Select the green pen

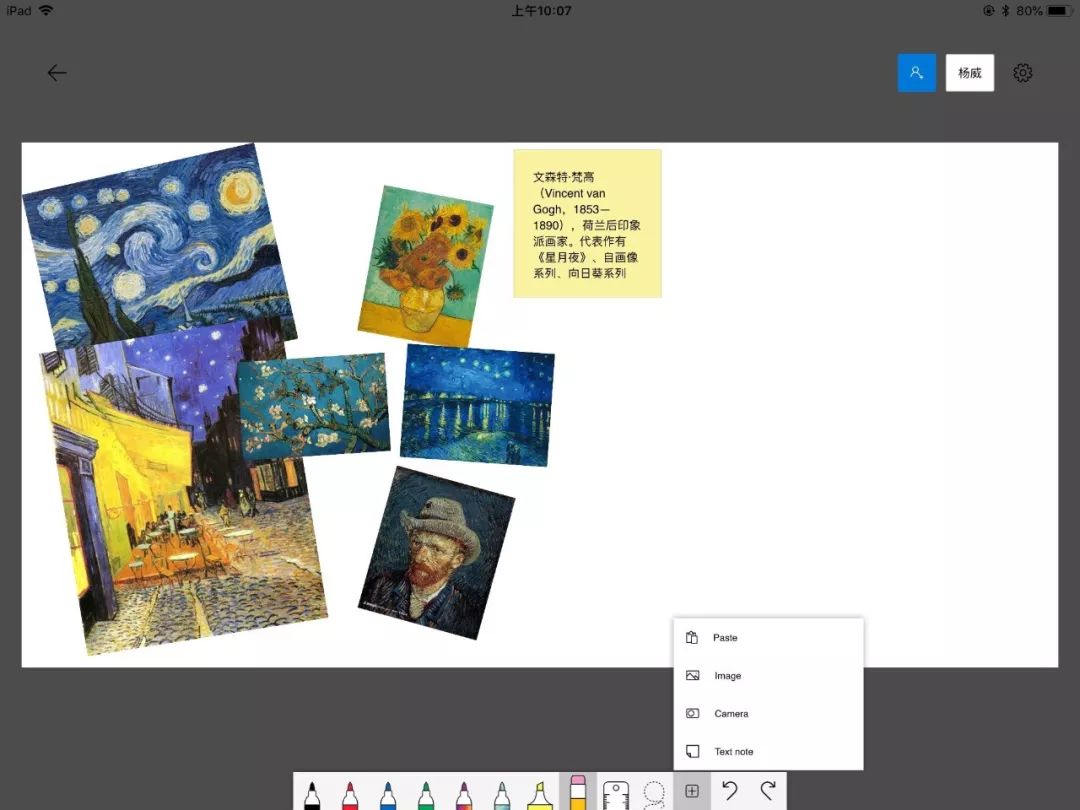click(426, 794)
